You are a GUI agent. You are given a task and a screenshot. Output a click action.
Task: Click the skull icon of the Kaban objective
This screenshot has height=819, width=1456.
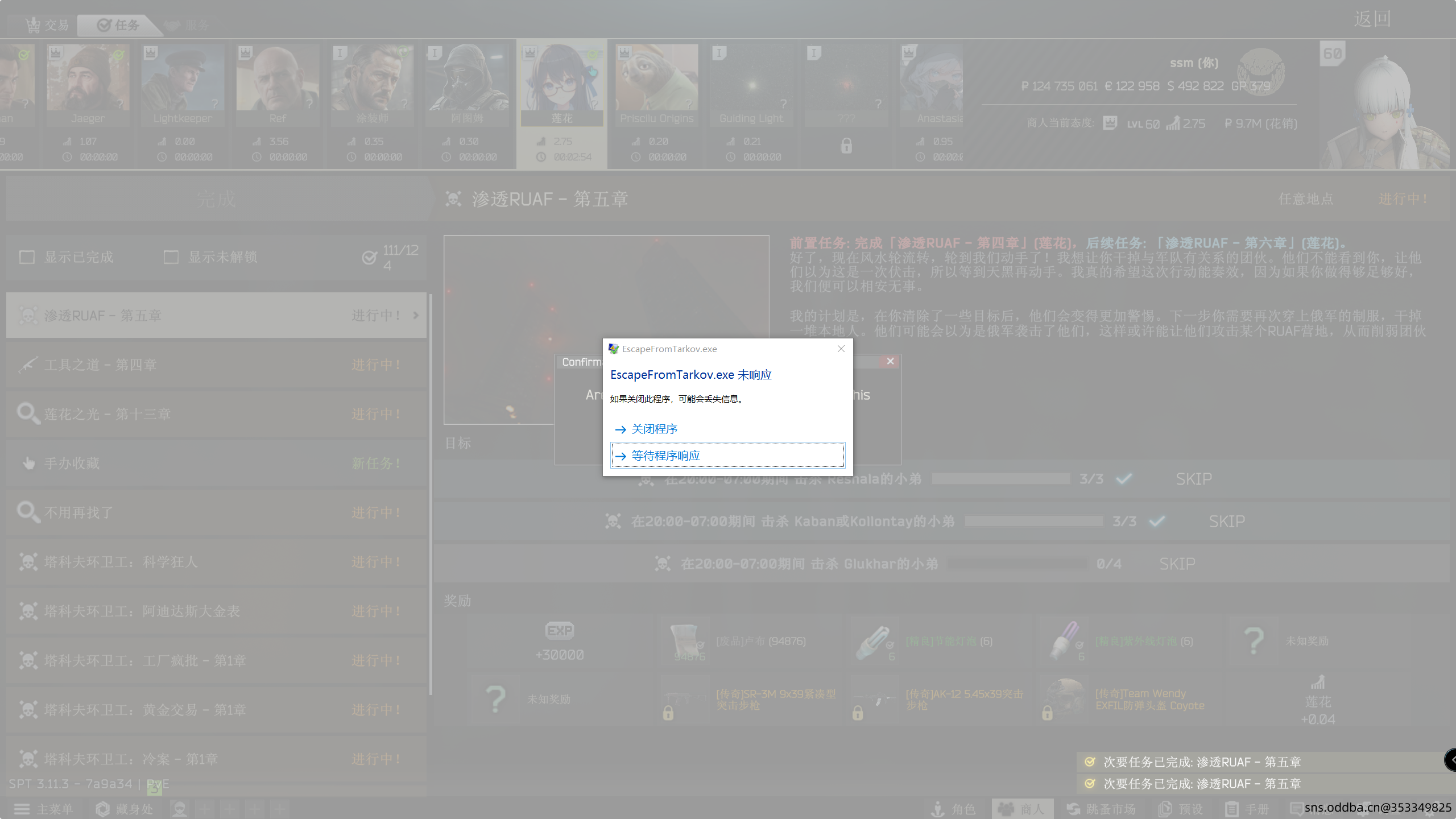click(613, 521)
